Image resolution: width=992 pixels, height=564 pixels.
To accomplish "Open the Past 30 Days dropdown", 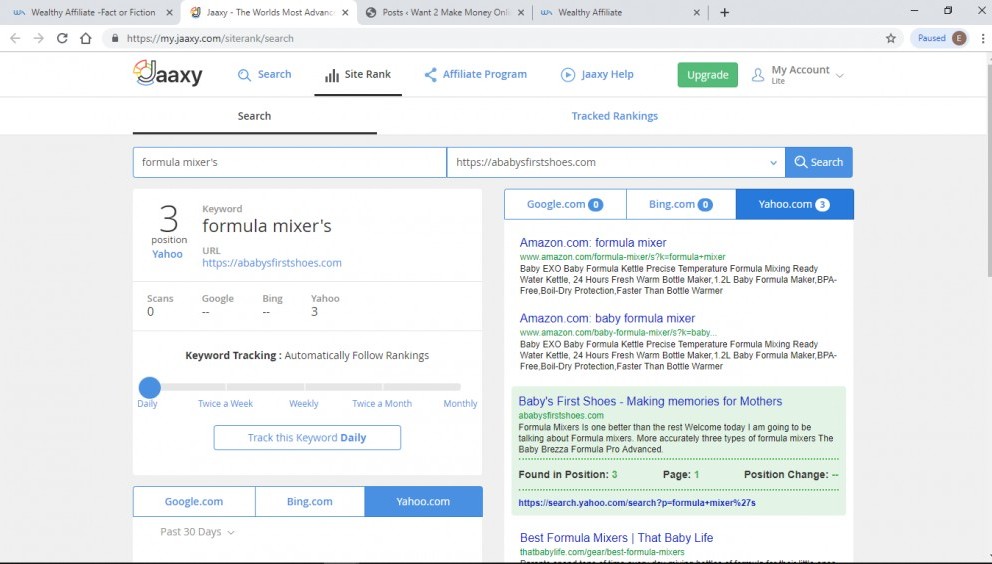I will click(197, 532).
